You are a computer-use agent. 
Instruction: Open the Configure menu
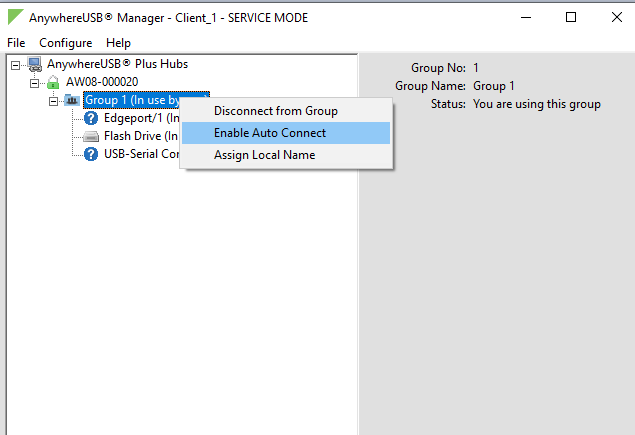(x=65, y=43)
